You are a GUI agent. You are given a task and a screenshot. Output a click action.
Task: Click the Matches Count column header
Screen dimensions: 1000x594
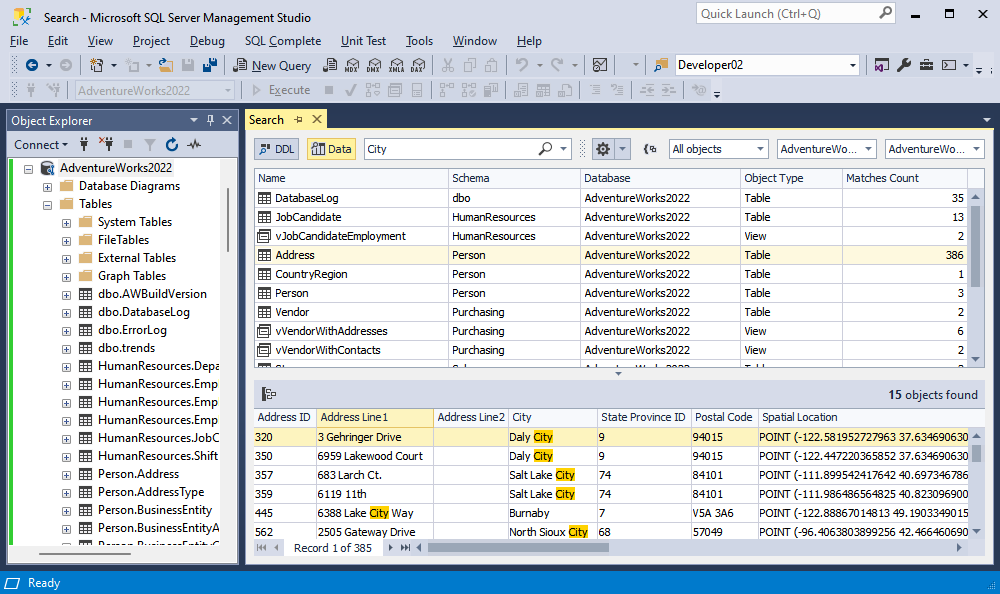pos(904,179)
